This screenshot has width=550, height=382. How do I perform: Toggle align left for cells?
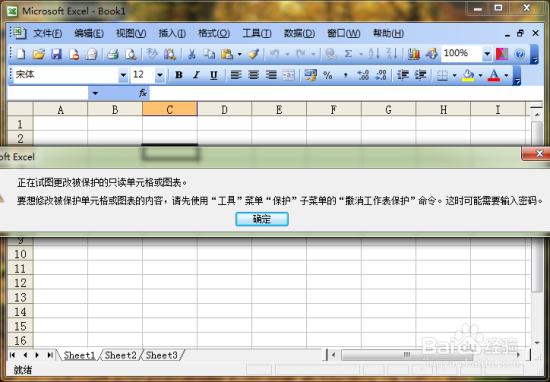(236, 75)
